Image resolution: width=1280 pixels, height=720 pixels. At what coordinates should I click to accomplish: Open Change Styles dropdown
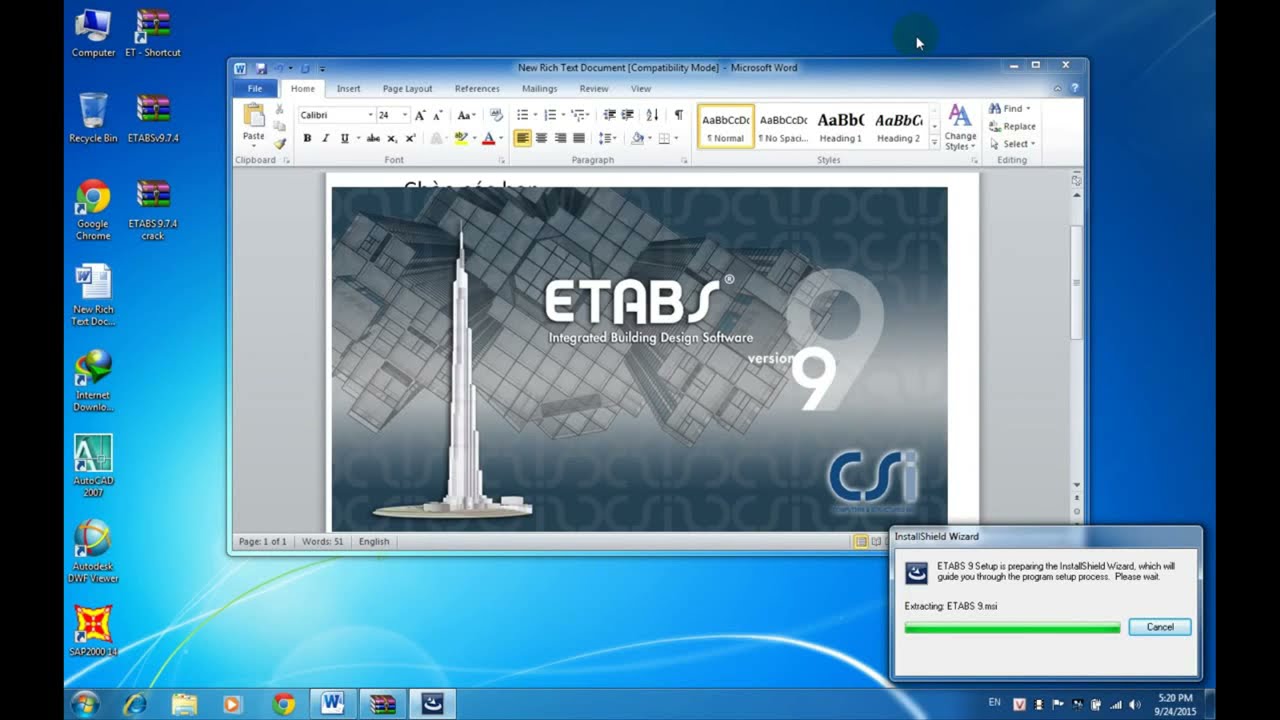(960, 126)
